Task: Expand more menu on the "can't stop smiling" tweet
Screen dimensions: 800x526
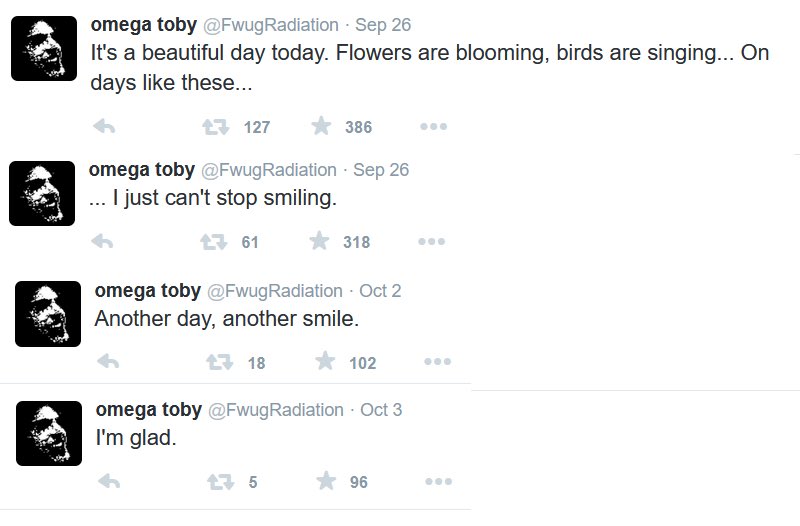Action: pyautogui.click(x=431, y=242)
